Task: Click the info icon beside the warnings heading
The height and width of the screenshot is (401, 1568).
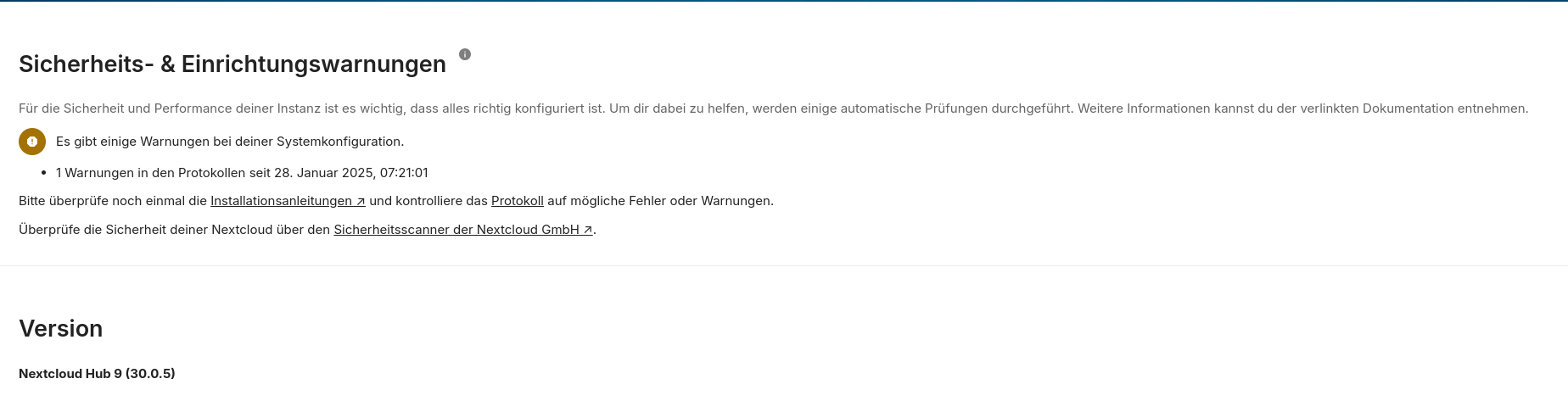Action: click(x=465, y=54)
